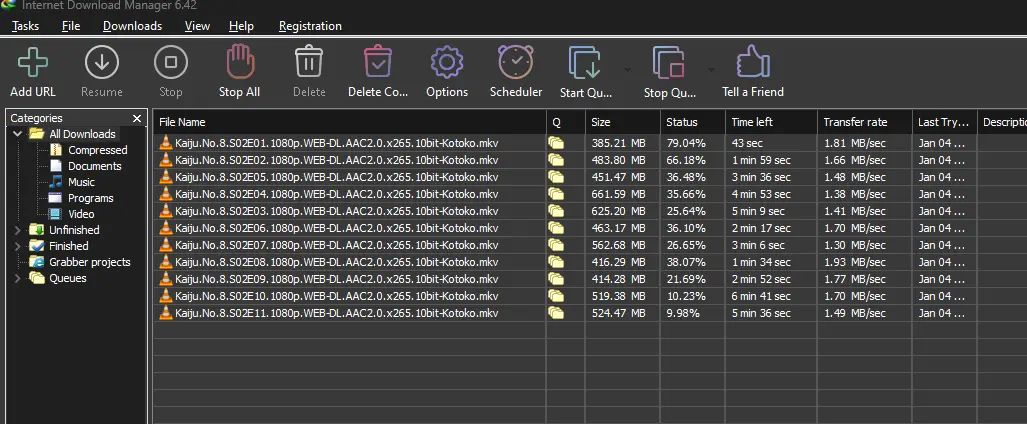Screen dimensions: 1027x424
Task: Close the Categories panel
Action: point(137,119)
